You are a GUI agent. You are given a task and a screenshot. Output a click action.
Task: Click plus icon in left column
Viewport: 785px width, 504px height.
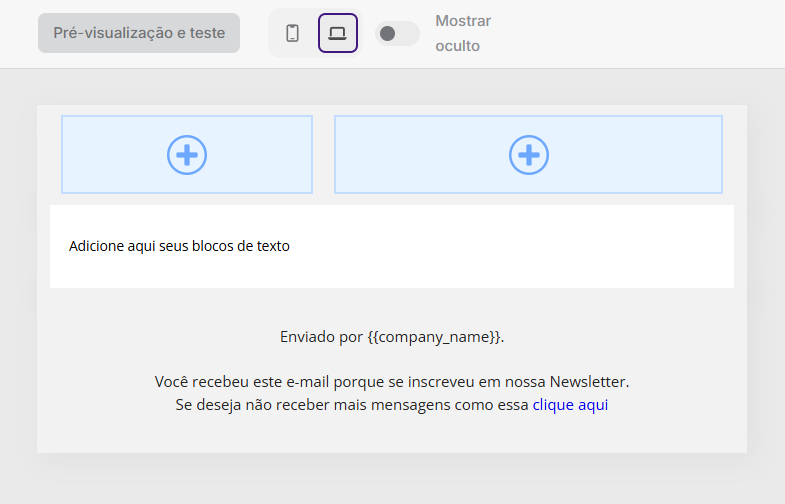[187, 155]
